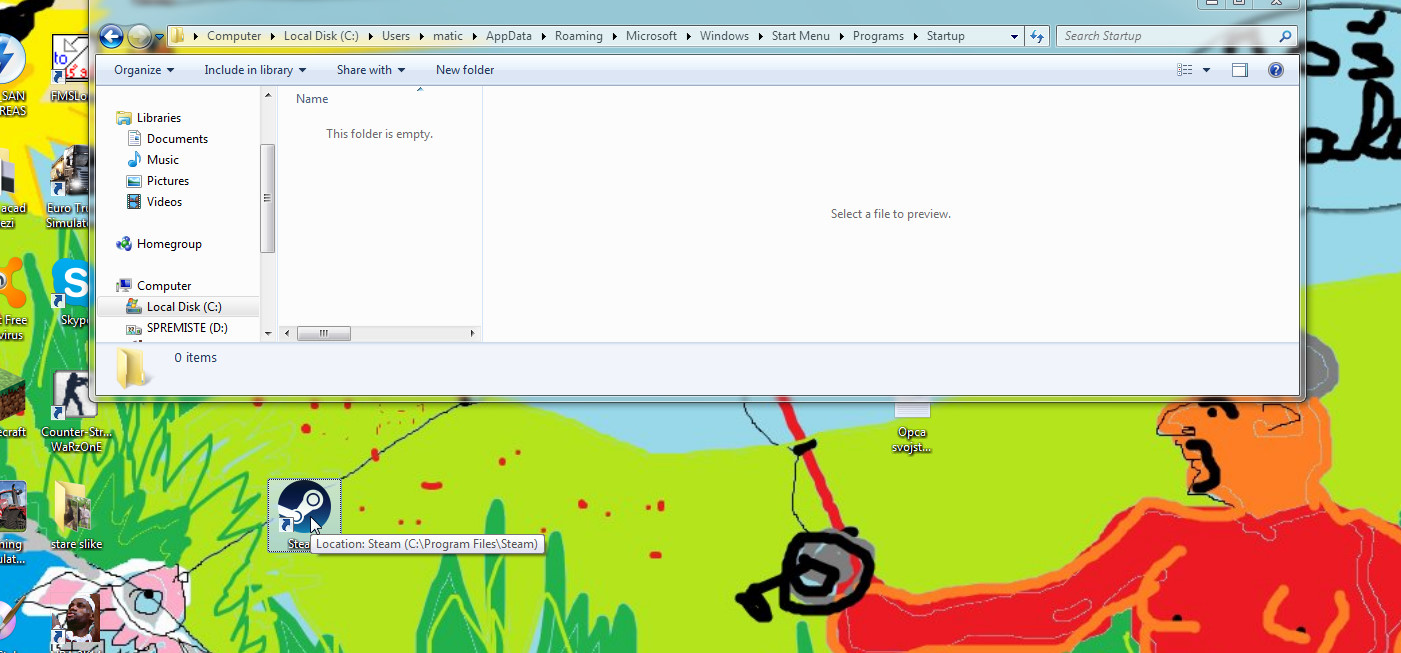Change your view icon button
Viewport: 1401px width, 653px height.
(x=1185, y=70)
